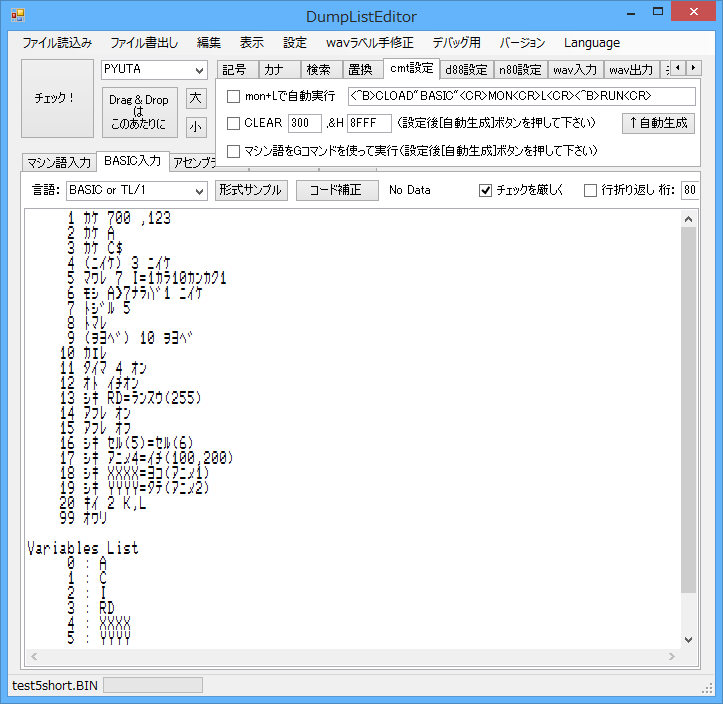Image resolution: width=723 pixels, height=704 pixels.
Task: Open the BASIC or TL/1 language dropdown
Action: click(x=199, y=190)
